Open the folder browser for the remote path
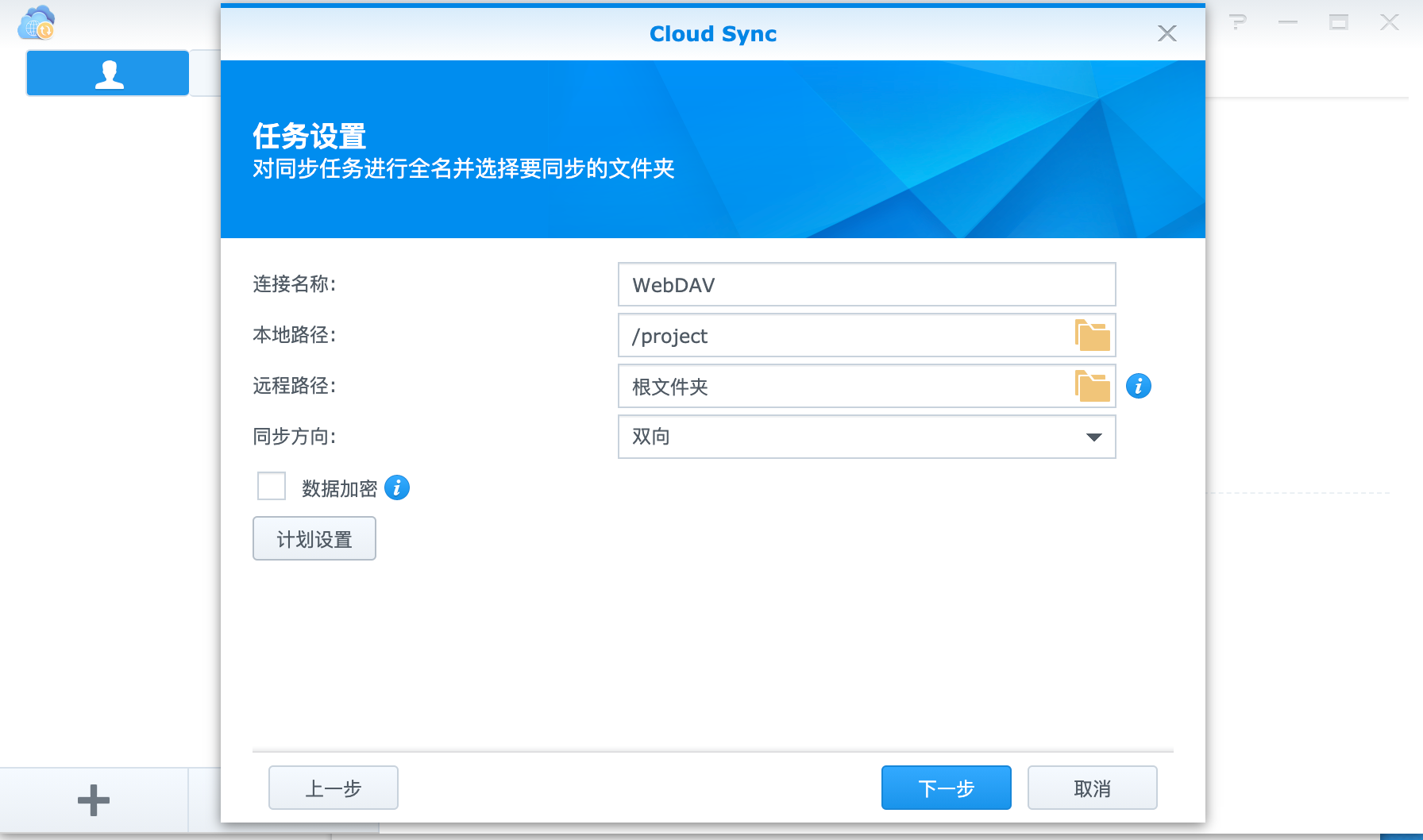 [x=1093, y=387]
